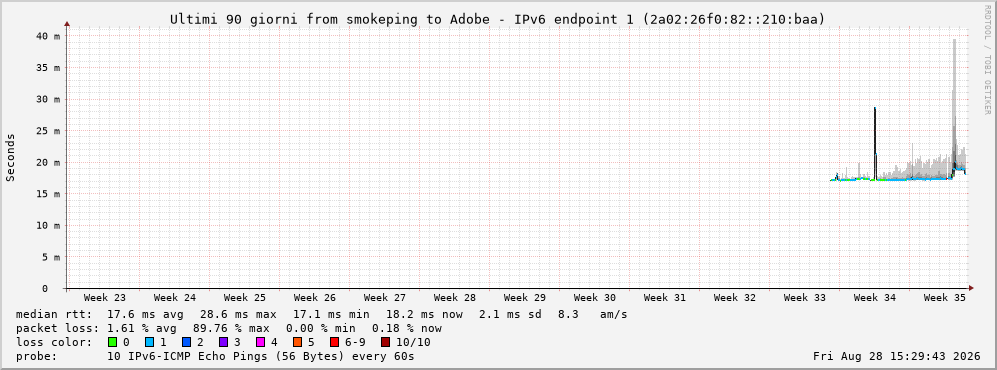Click the median rtt statistics line
The width and height of the screenshot is (997, 370).
point(322,314)
